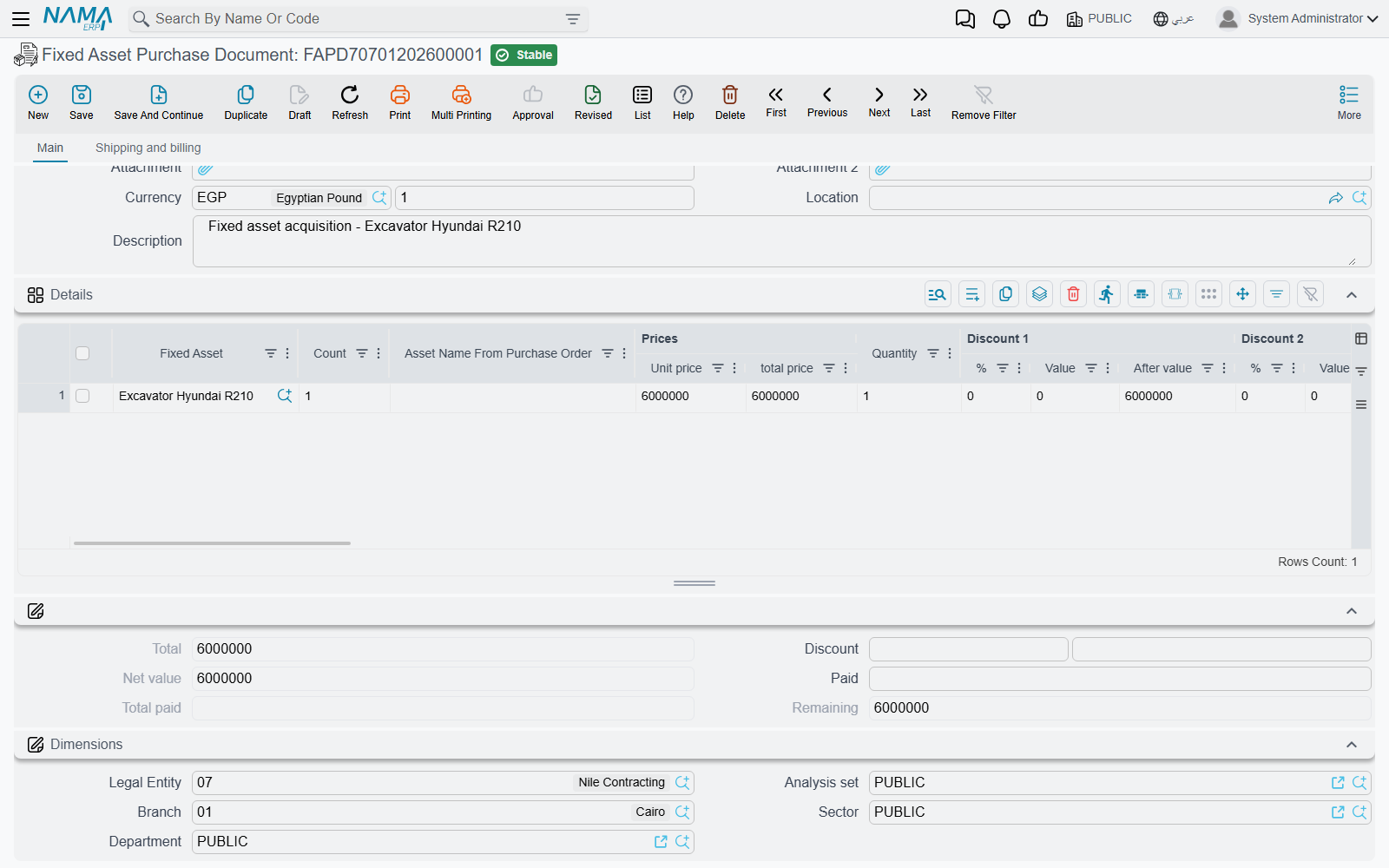Open Legal Entity lookup icon
Image resolution: width=1389 pixels, height=868 pixels.
click(682, 783)
